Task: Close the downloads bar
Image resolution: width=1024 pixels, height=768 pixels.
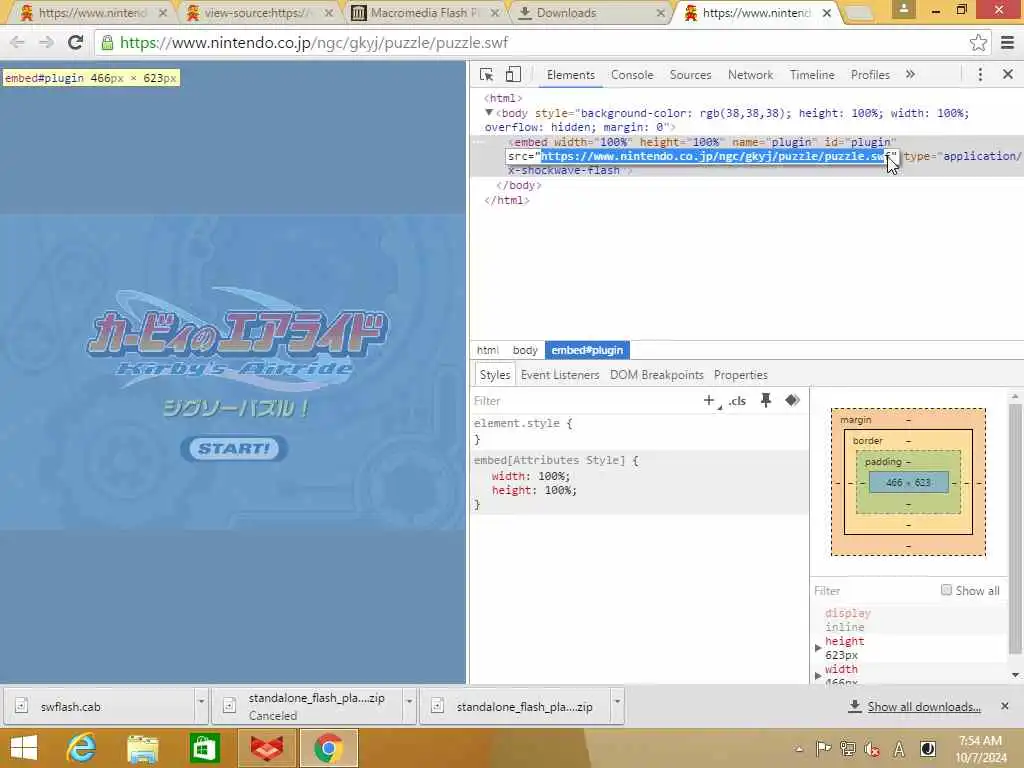Action: click(1004, 706)
